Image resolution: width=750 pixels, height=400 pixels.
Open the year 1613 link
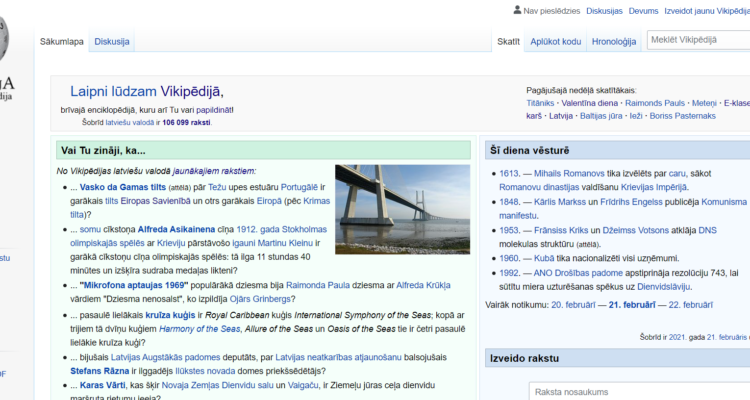pyautogui.click(x=509, y=174)
